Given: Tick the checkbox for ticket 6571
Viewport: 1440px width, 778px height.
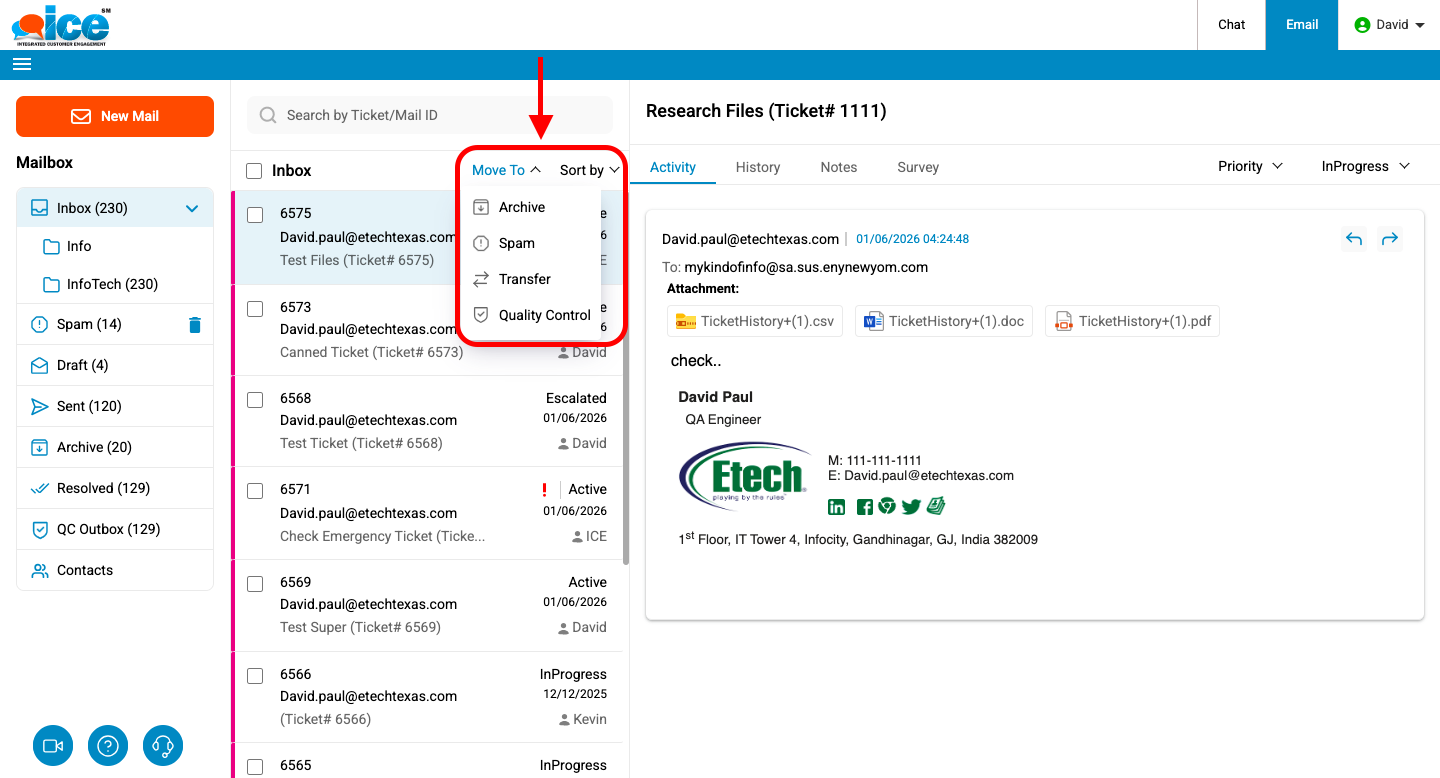Looking at the screenshot, I should coord(255,491).
